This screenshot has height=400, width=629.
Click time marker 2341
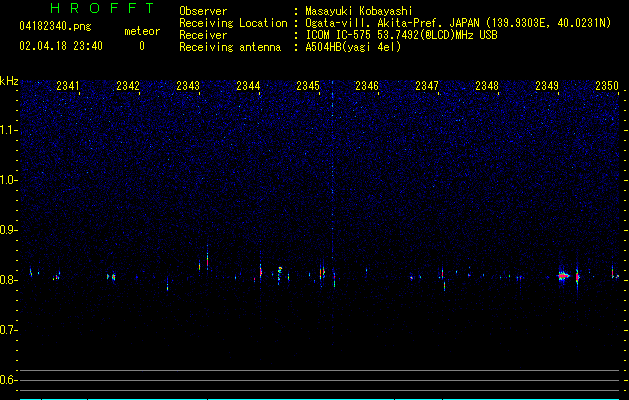[68, 86]
